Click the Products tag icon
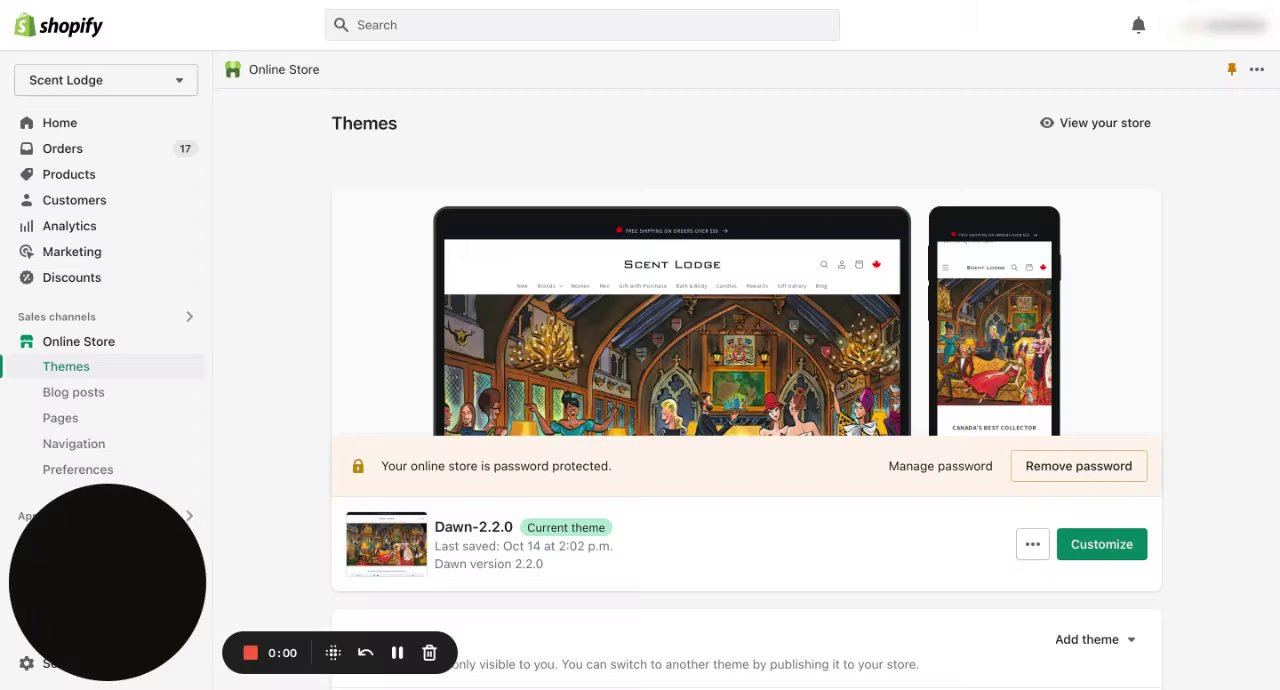 [x=26, y=174]
